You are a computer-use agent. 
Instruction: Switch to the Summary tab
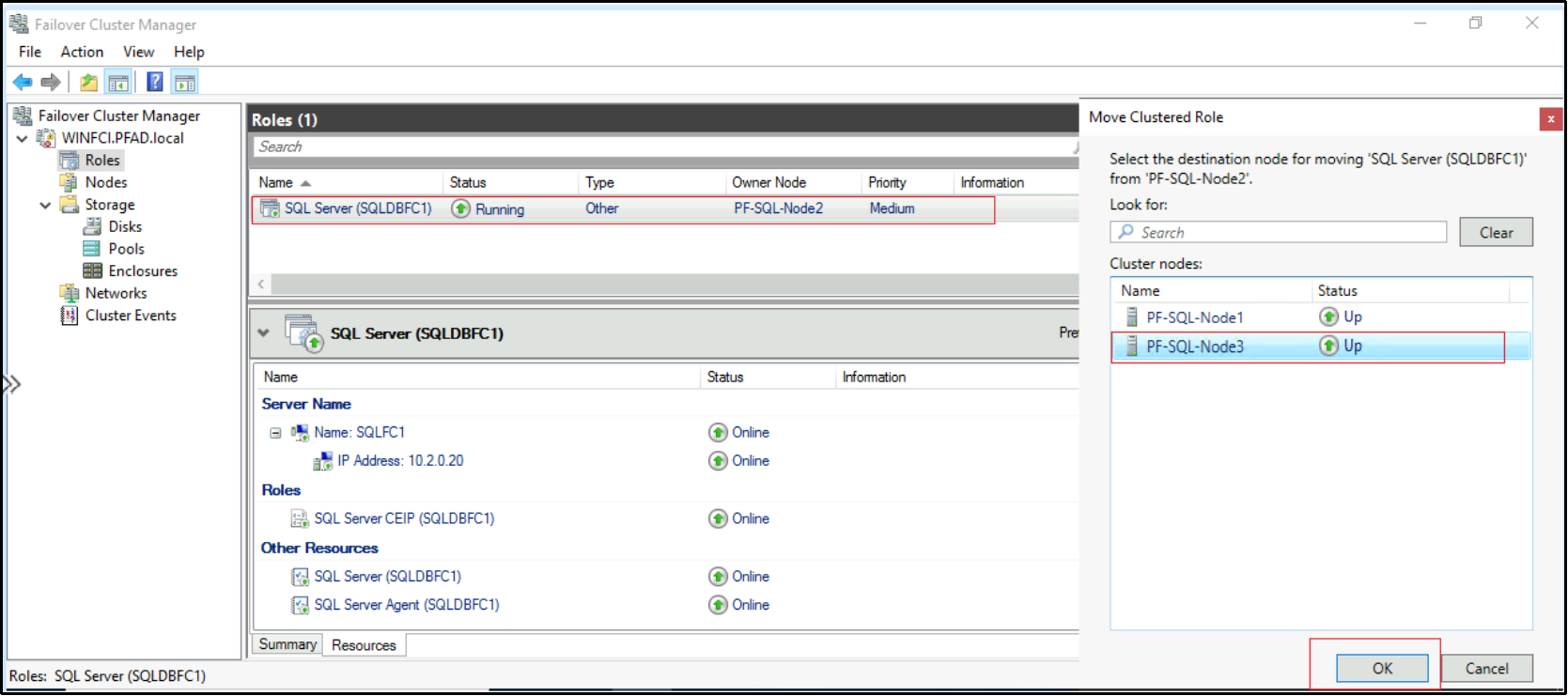[x=287, y=644]
